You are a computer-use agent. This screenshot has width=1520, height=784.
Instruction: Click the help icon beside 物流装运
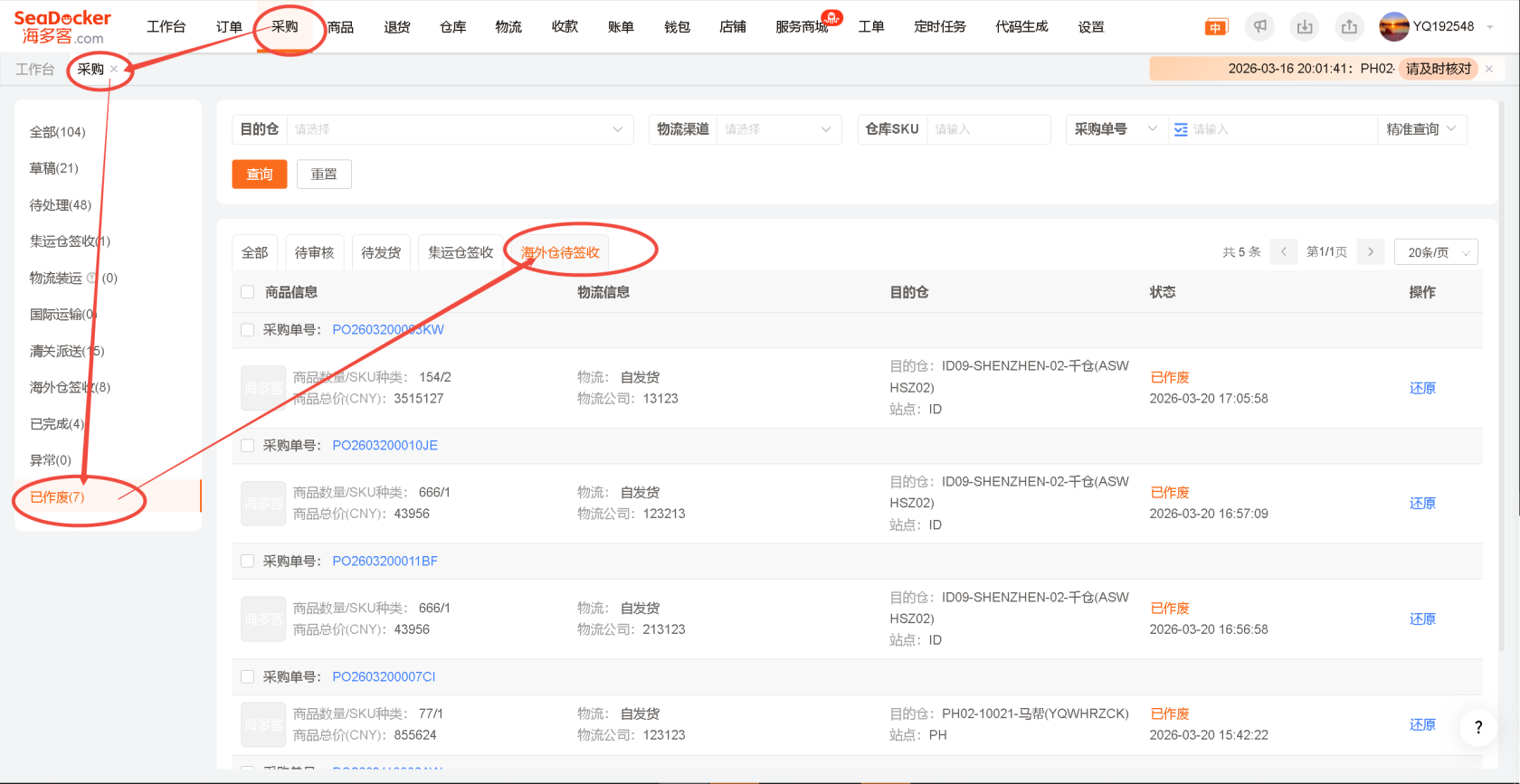[x=91, y=279]
